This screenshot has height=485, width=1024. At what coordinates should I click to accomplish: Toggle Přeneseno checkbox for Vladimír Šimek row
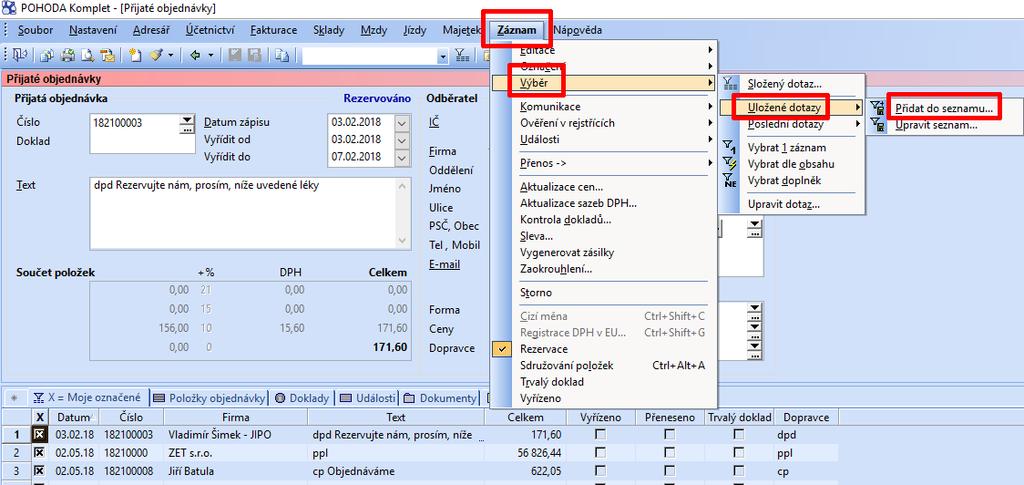pos(669,434)
